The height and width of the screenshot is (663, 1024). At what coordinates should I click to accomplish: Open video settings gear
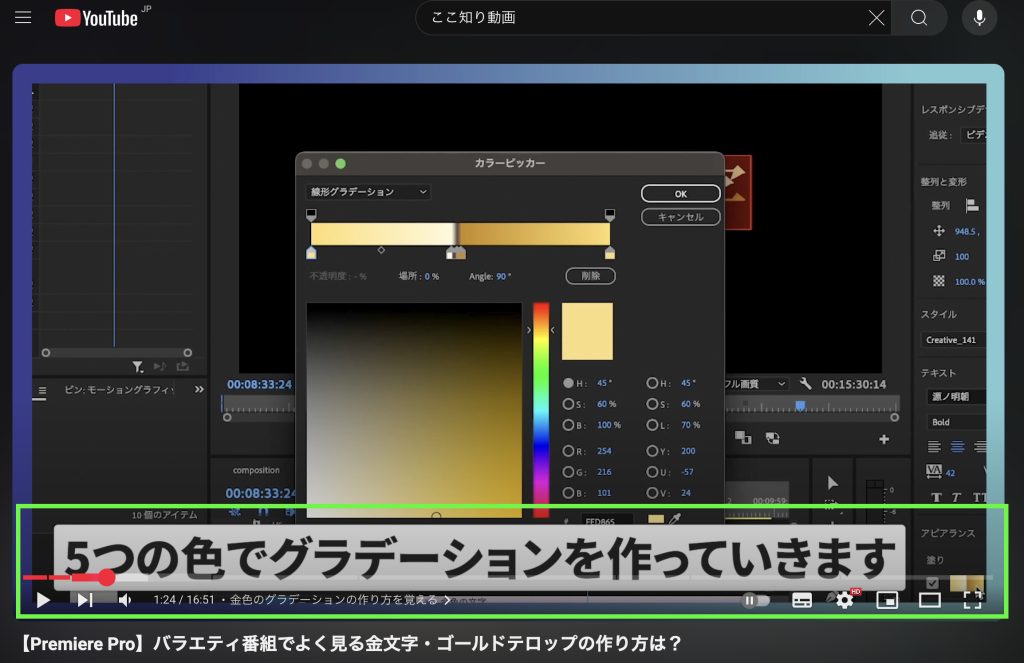(x=845, y=600)
